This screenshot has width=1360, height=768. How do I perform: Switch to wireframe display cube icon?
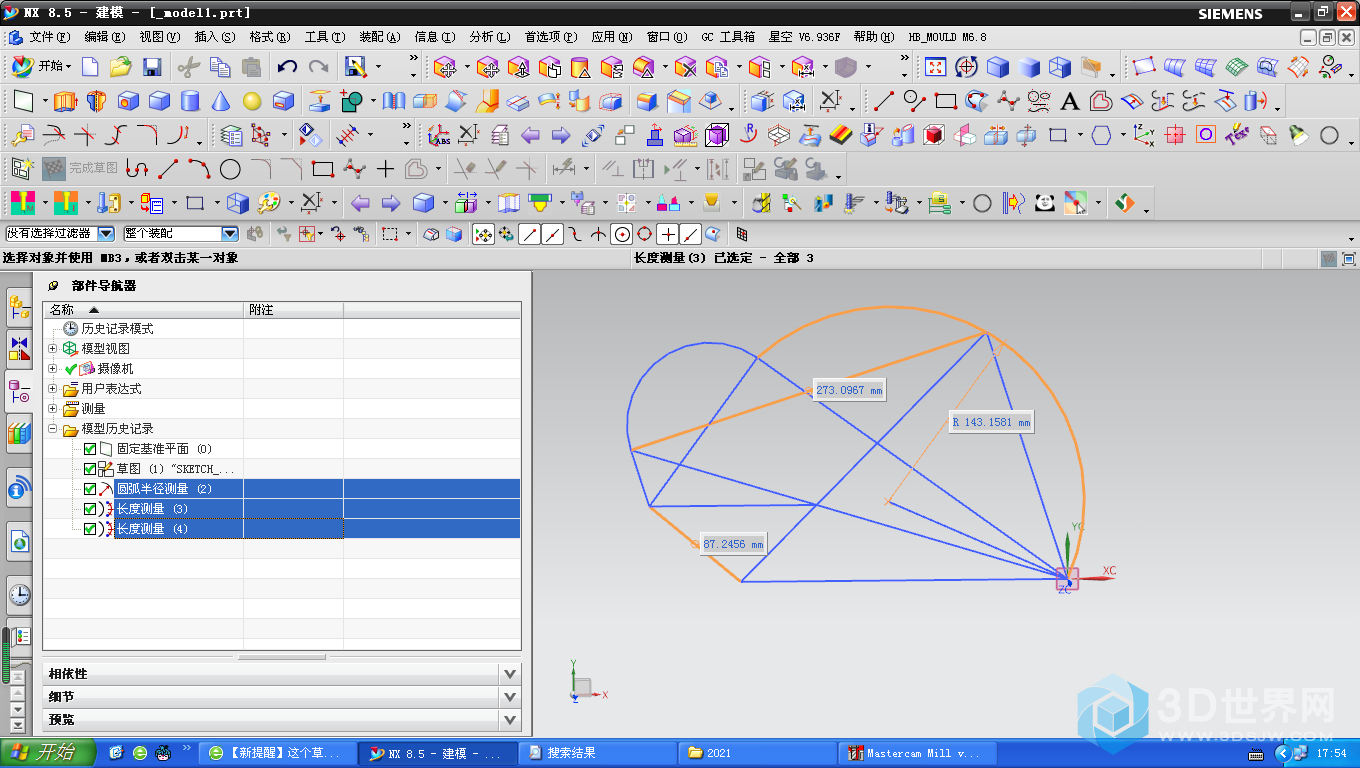click(1060, 67)
